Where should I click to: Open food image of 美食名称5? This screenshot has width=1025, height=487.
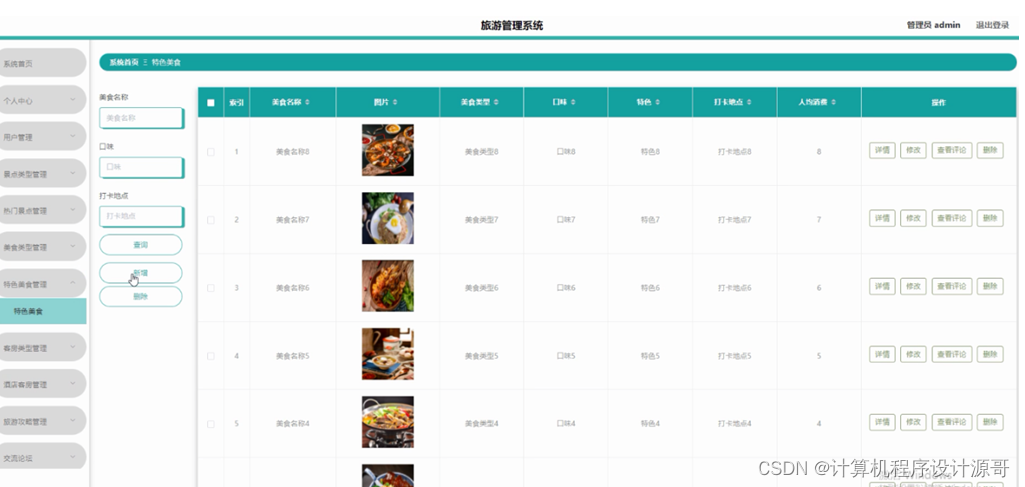(388, 354)
